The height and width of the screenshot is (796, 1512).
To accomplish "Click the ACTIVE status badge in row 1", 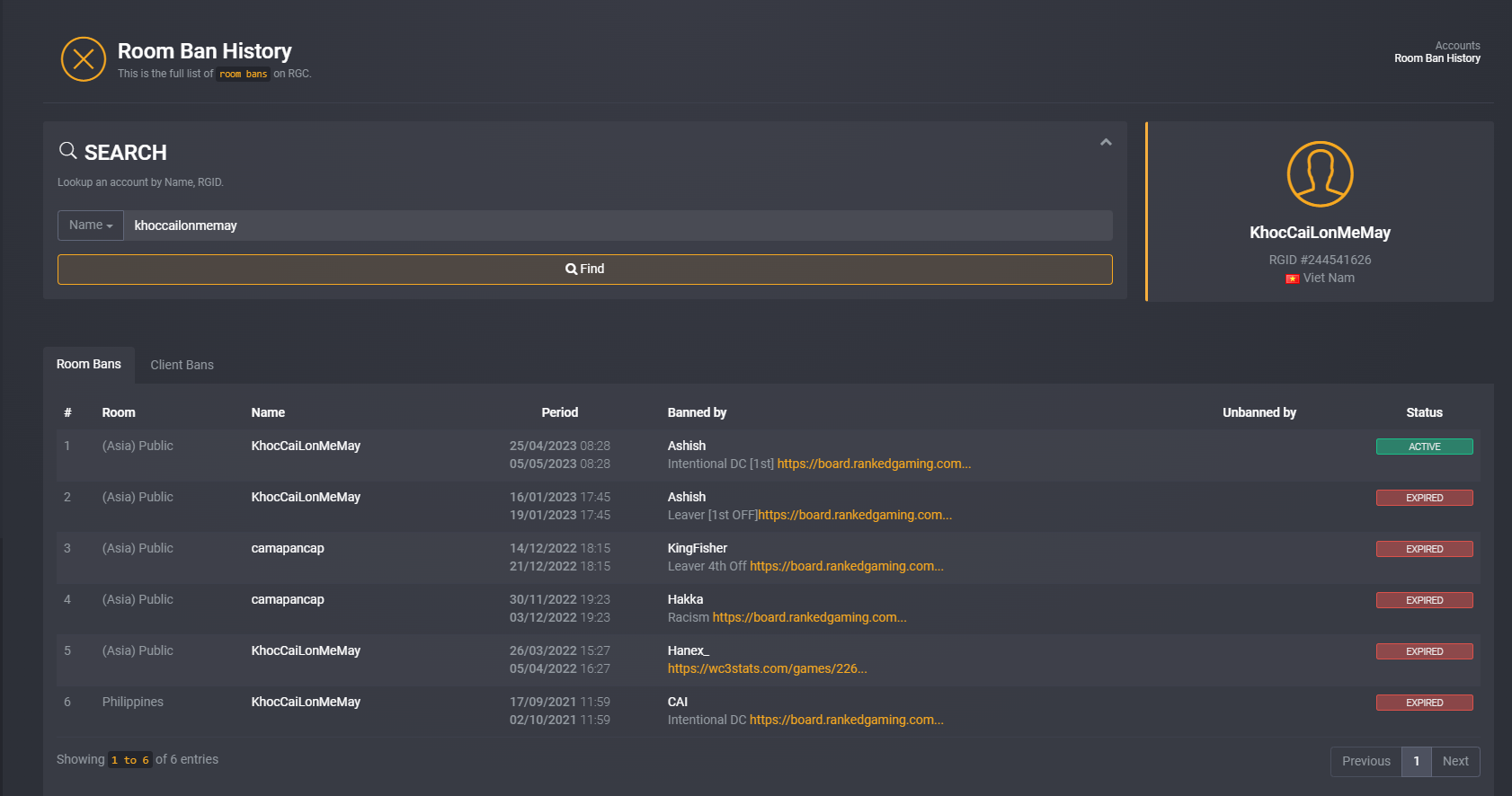I will click(x=1424, y=447).
